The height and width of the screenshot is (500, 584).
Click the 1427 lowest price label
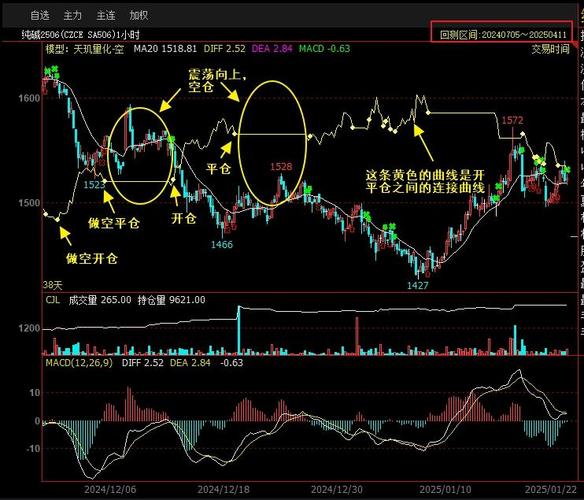(x=418, y=285)
